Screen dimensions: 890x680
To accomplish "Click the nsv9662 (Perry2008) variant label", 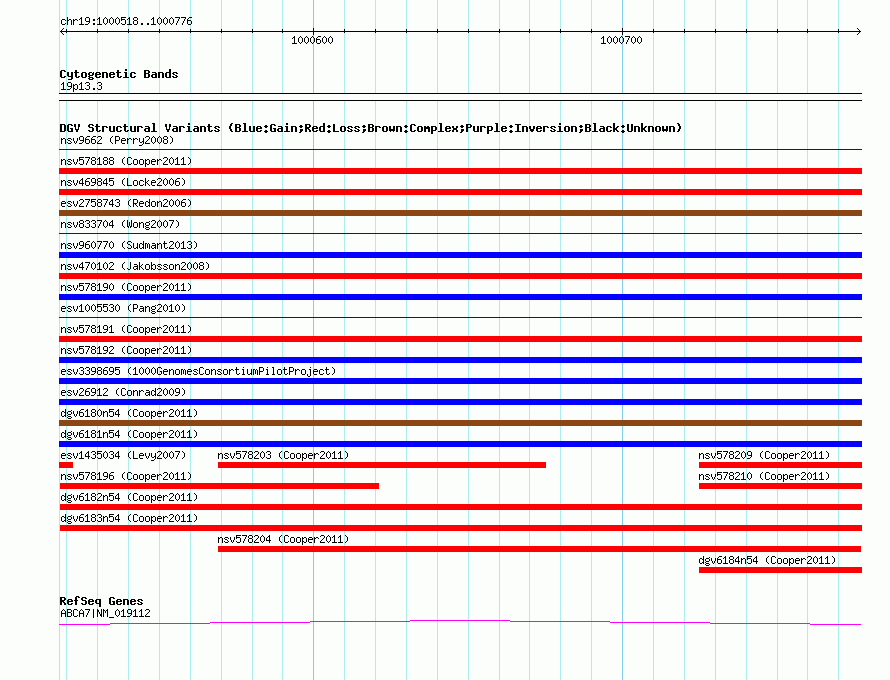I will click(117, 140).
